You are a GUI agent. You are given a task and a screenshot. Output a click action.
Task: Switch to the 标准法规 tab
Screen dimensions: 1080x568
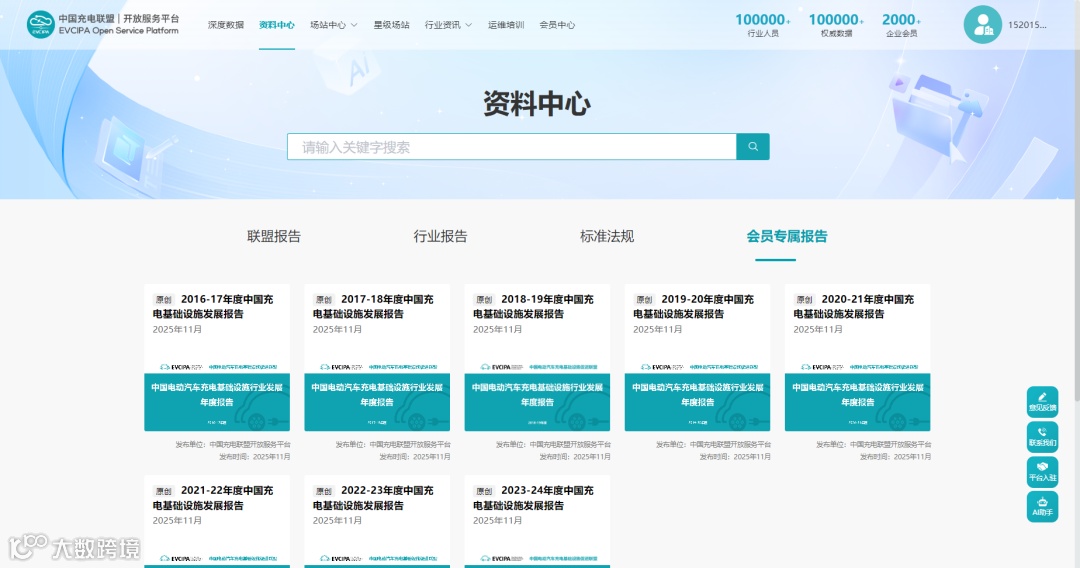(607, 236)
